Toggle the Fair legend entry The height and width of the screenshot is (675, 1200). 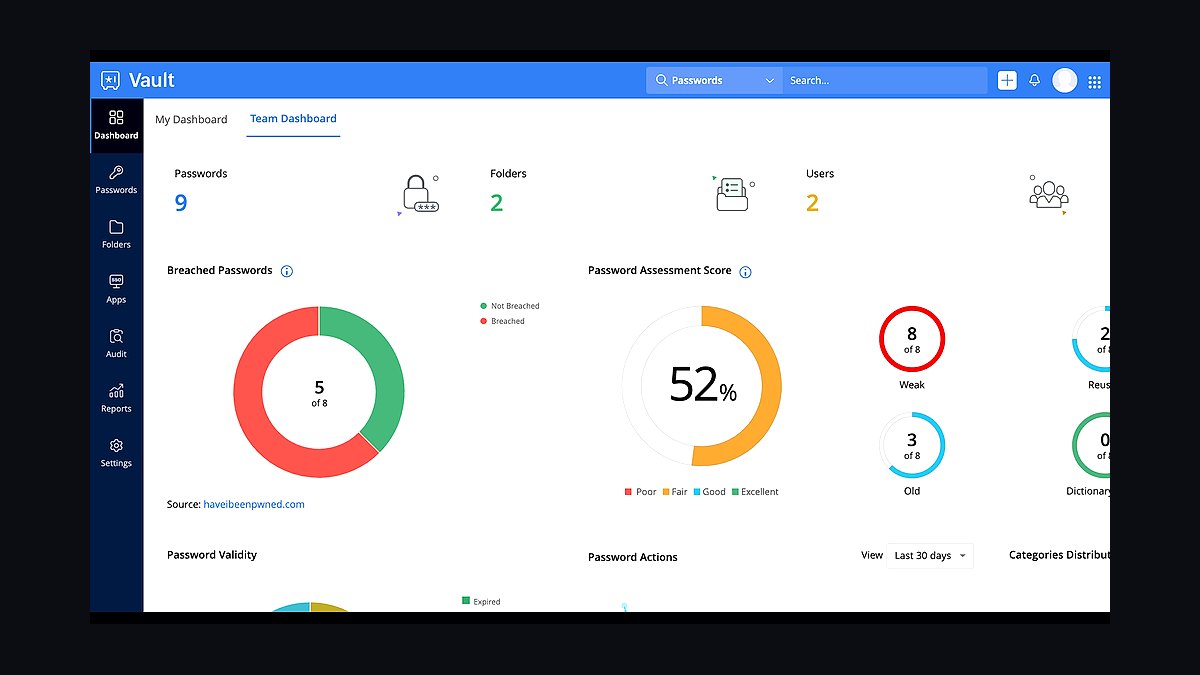click(675, 492)
